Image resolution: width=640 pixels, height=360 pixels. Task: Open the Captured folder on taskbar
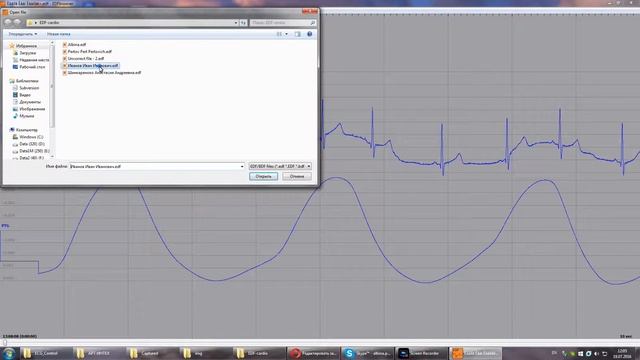pos(152,353)
